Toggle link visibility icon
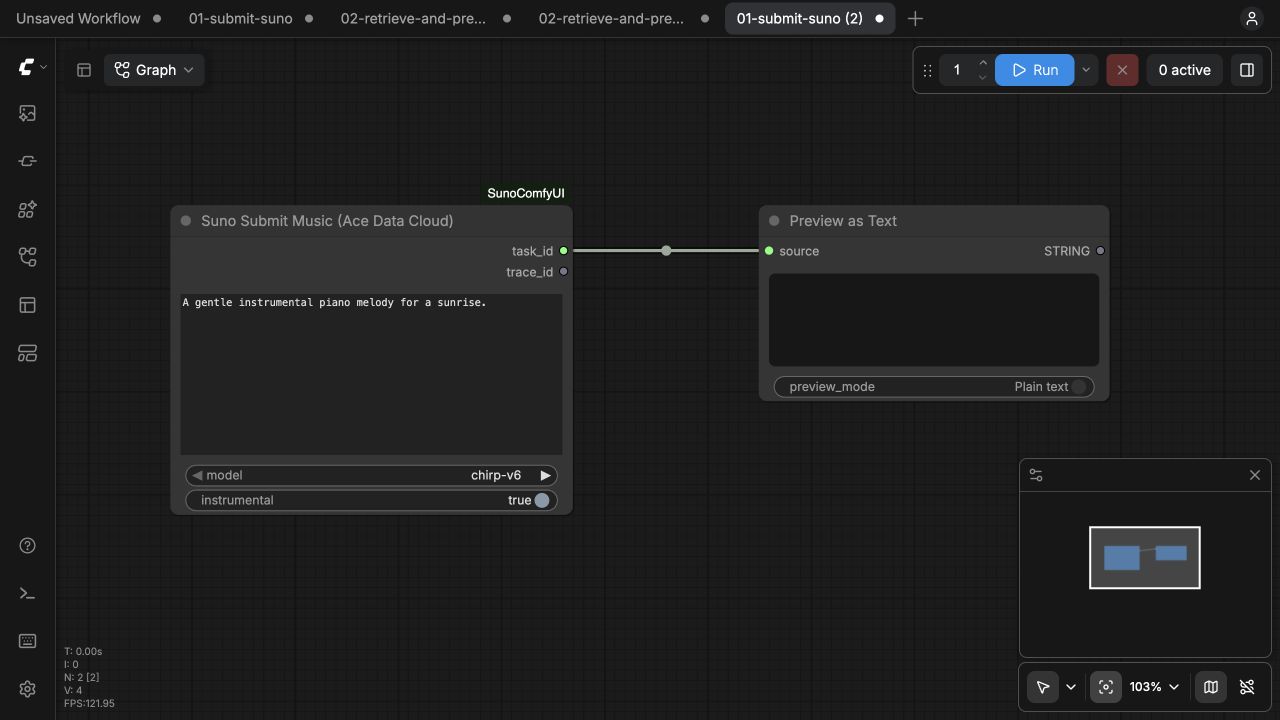 pyautogui.click(x=1247, y=687)
